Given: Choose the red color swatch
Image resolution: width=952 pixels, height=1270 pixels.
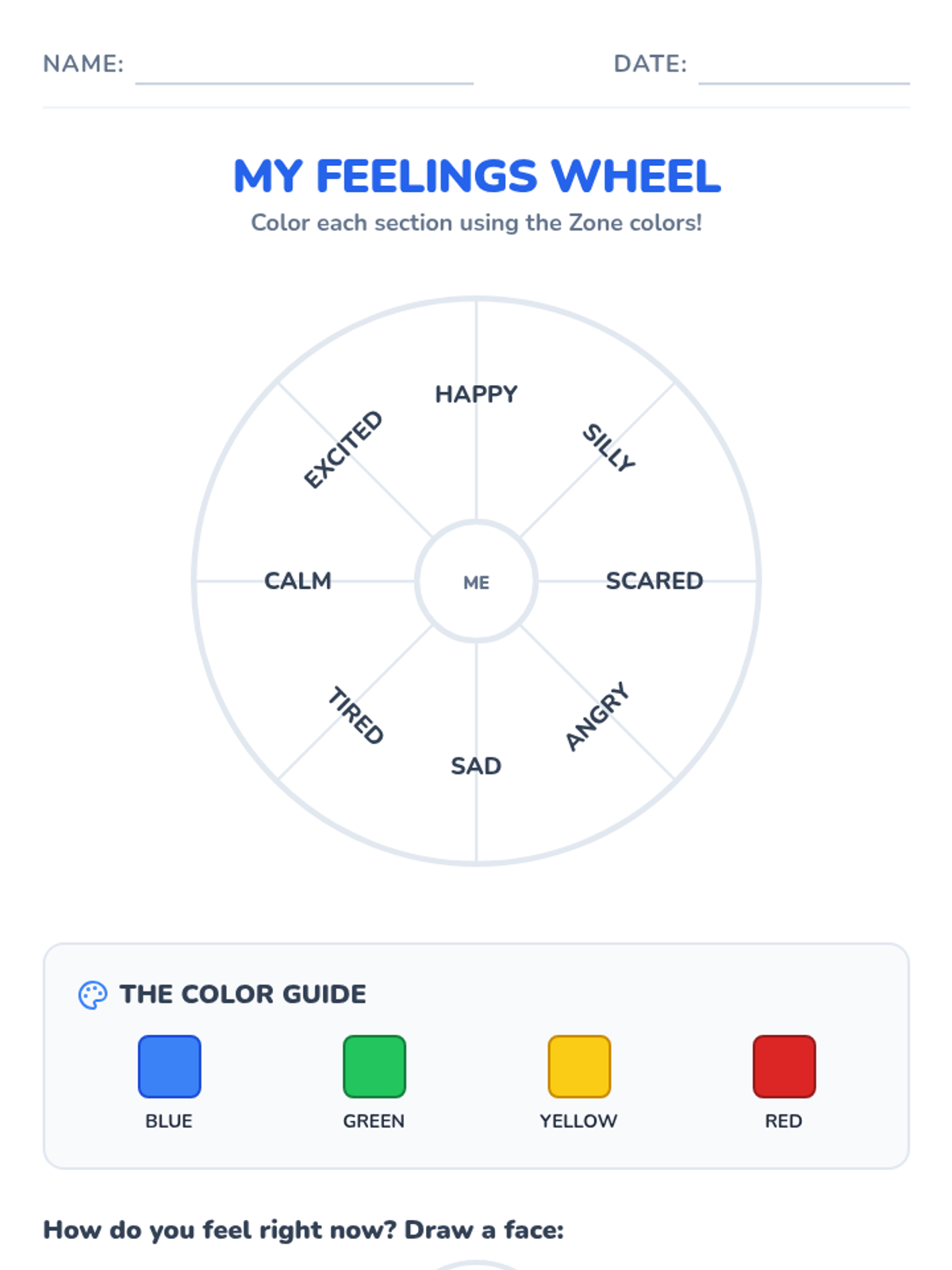Looking at the screenshot, I should click(x=784, y=1066).
